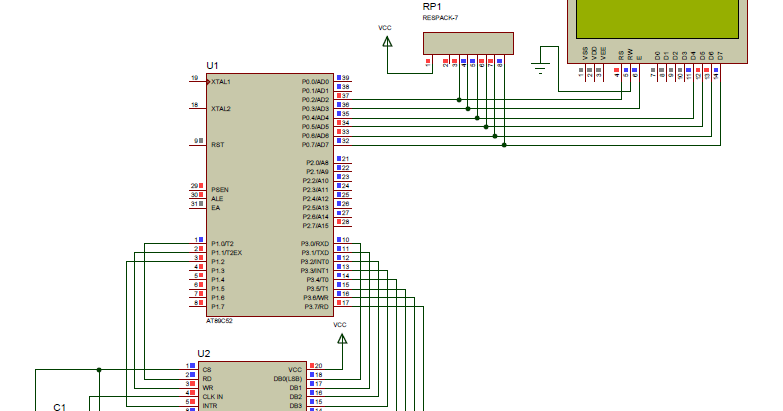
Task: Click the P1.0/T2 pin label
Action: [x=222, y=244]
